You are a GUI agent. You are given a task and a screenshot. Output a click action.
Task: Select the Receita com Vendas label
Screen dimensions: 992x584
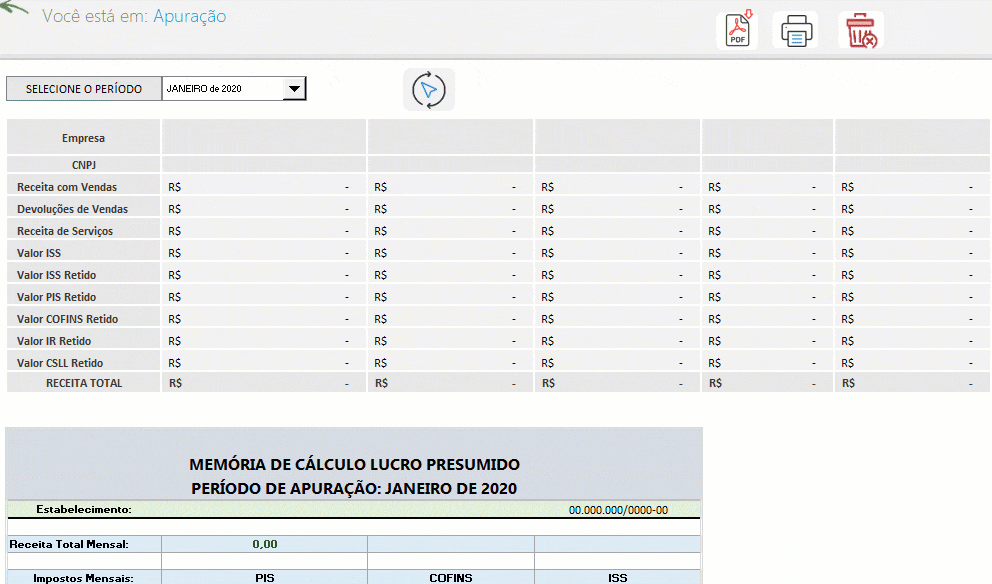[x=67, y=187]
